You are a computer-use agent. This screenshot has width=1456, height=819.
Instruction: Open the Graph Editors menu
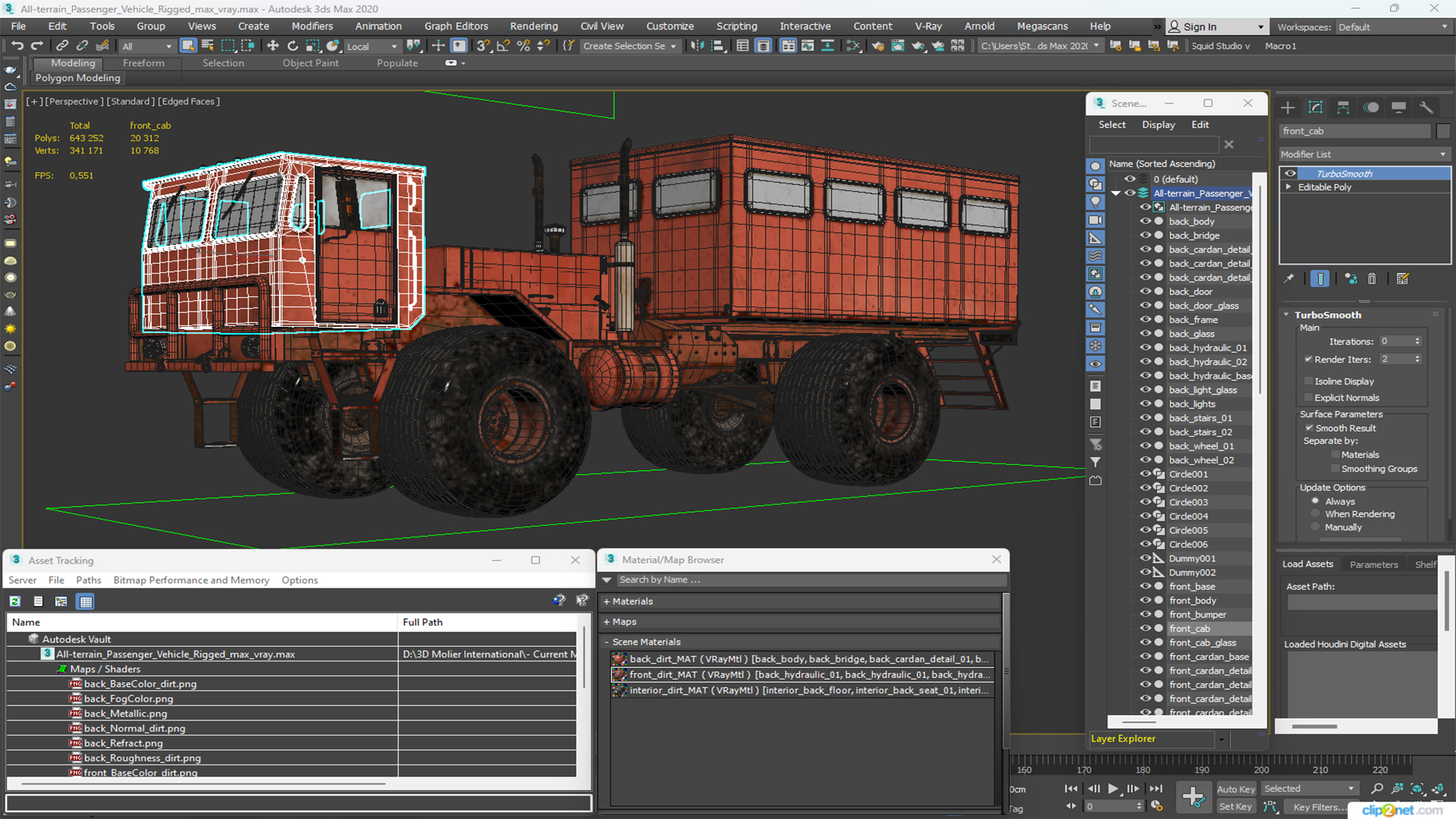456,26
